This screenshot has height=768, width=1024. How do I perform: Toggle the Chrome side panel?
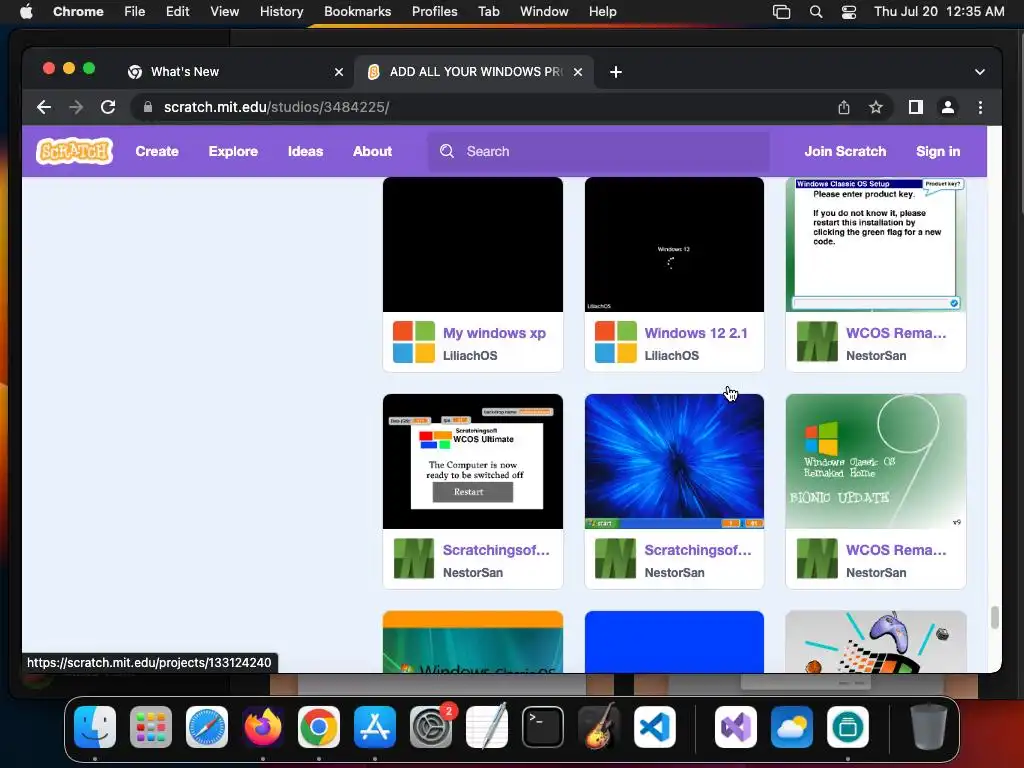pyautogui.click(x=916, y=107)
